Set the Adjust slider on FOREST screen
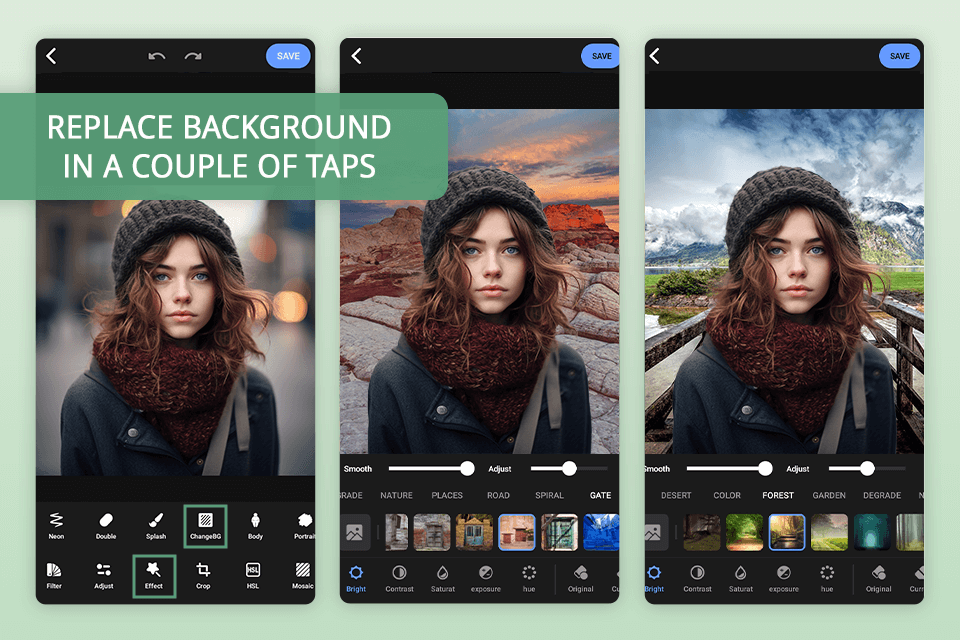Image resolution: width=960 pixels, height=640 pixels. (x=867, y=469)
